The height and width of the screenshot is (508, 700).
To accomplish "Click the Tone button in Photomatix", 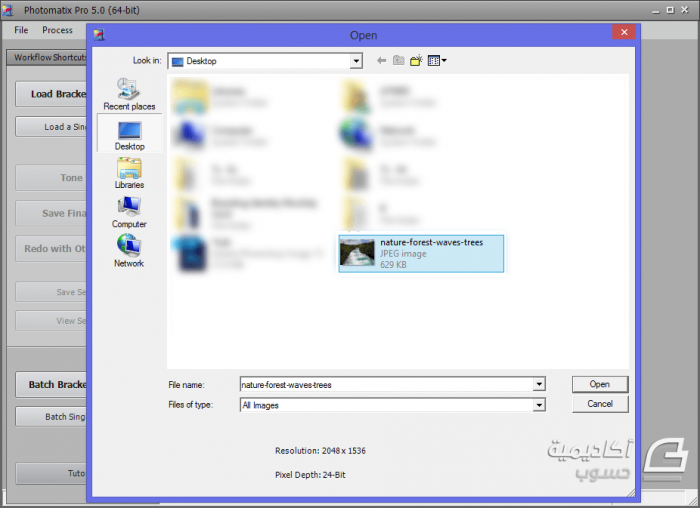I will click(51, 178).
